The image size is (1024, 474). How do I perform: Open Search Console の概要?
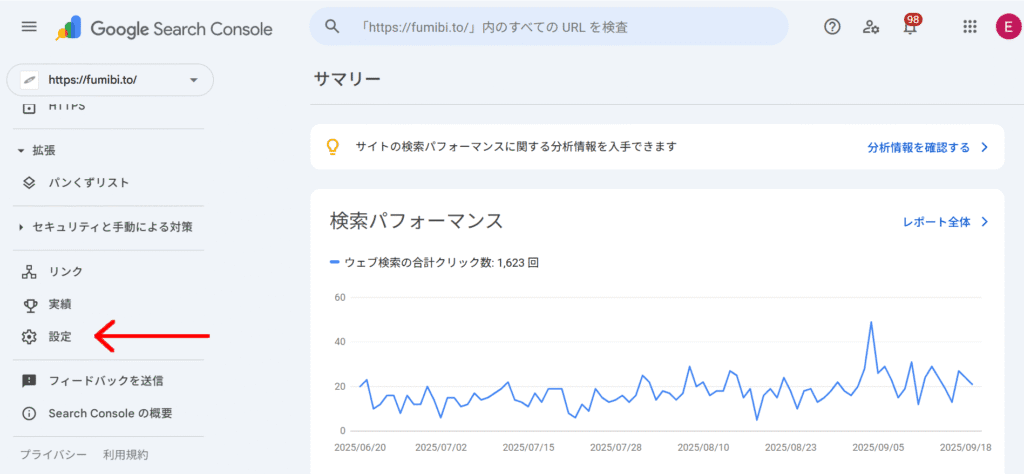click(108, 413)
